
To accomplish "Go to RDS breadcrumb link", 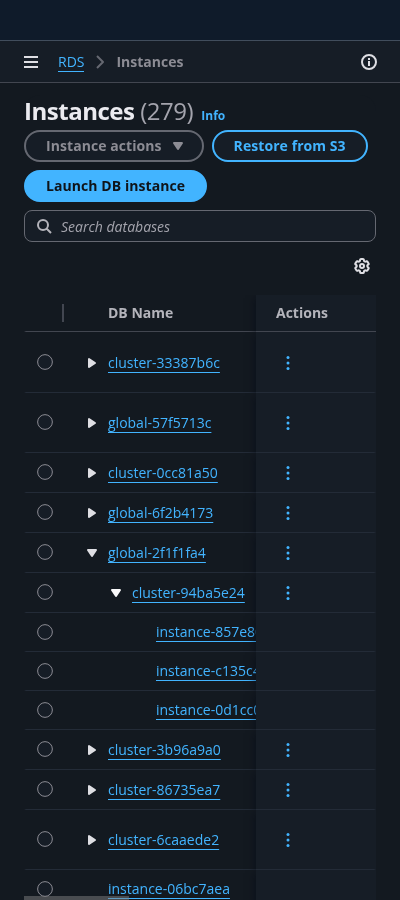I will tap(71, 62).
